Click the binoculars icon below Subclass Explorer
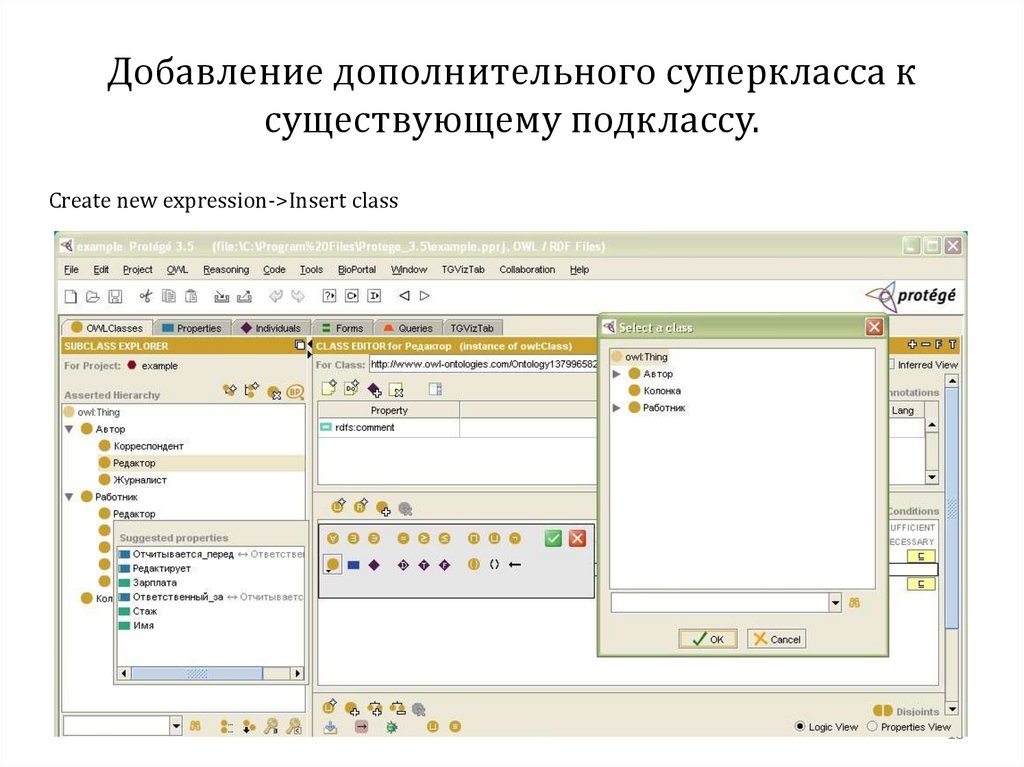 pos(195,726)
